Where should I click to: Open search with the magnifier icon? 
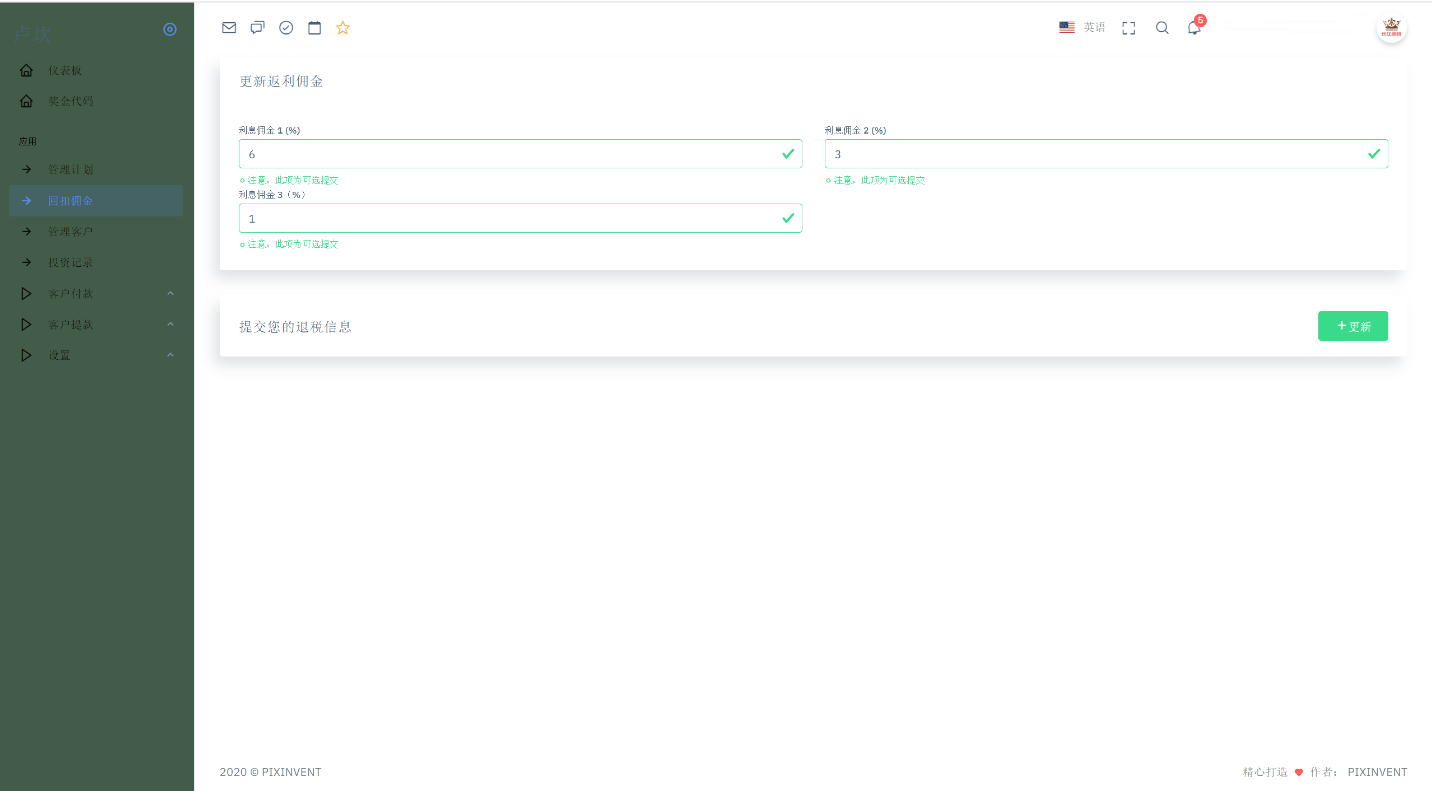pyautogui.click(x=1162, y=28)
